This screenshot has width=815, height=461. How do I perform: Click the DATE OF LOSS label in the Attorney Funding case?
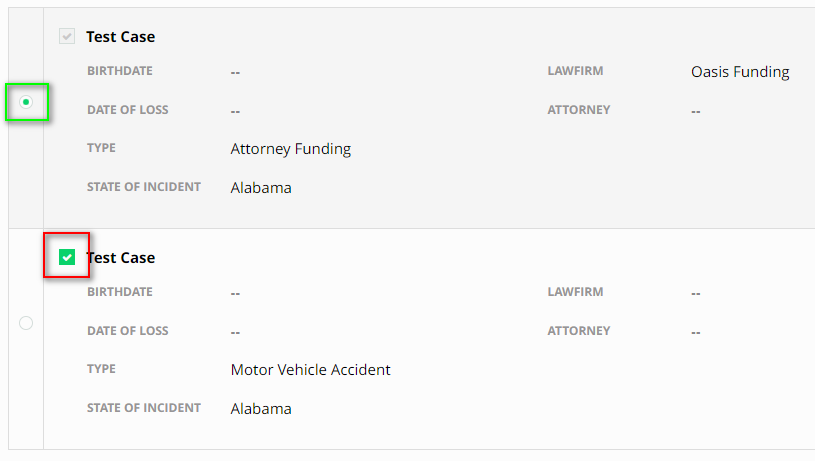click(x=127, y=110)
